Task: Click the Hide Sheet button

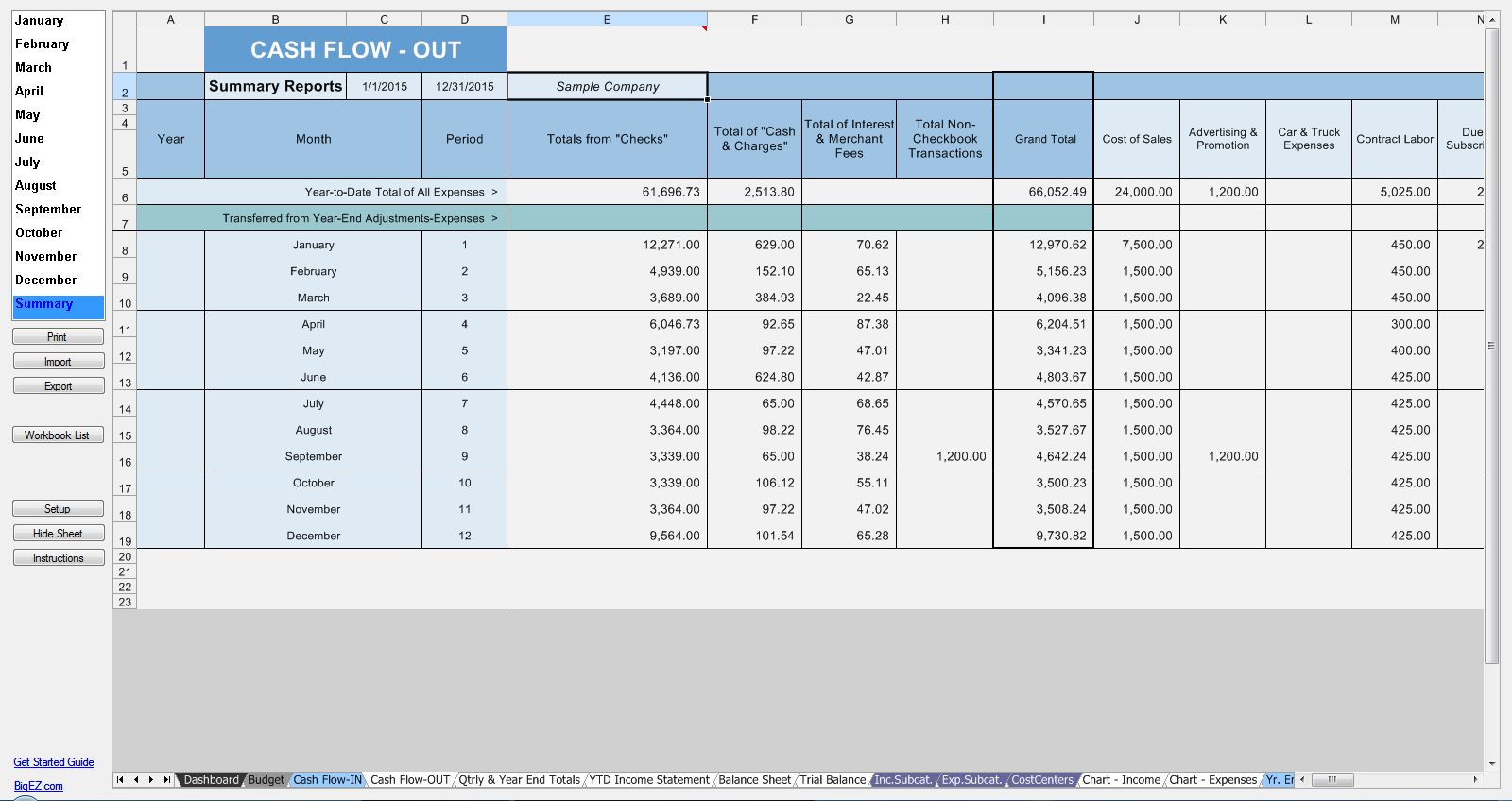Action: point(58,534)
